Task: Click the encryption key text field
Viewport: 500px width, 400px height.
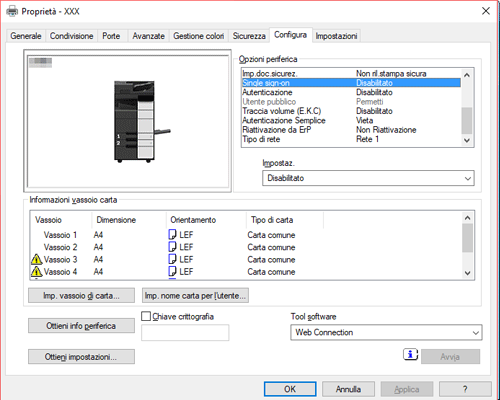Action: (185, 332)
